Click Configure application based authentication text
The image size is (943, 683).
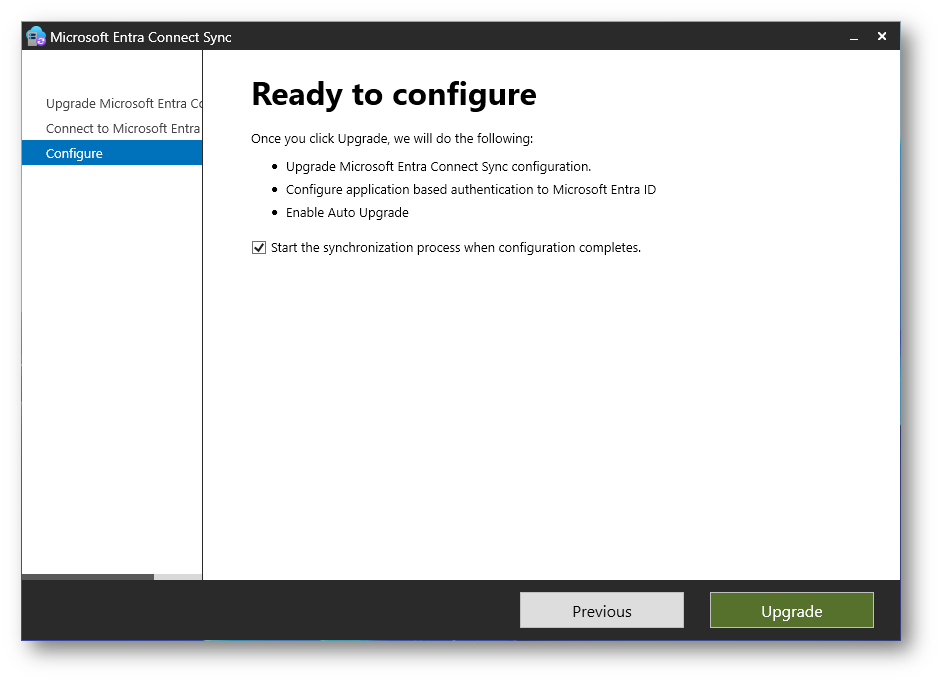tap(471, 190)
